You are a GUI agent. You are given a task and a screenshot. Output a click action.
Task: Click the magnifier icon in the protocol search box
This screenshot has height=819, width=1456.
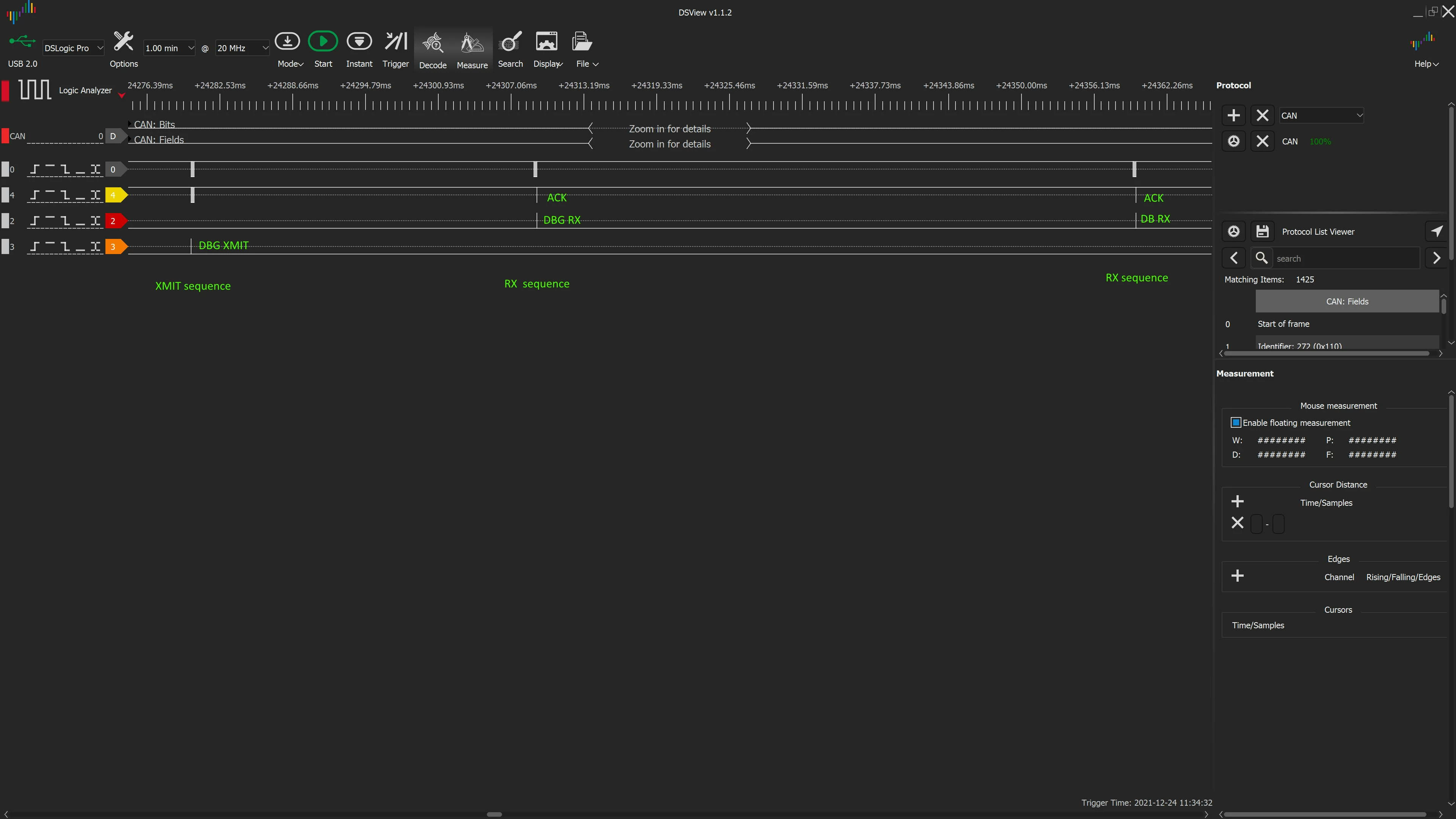point(1261,258)
